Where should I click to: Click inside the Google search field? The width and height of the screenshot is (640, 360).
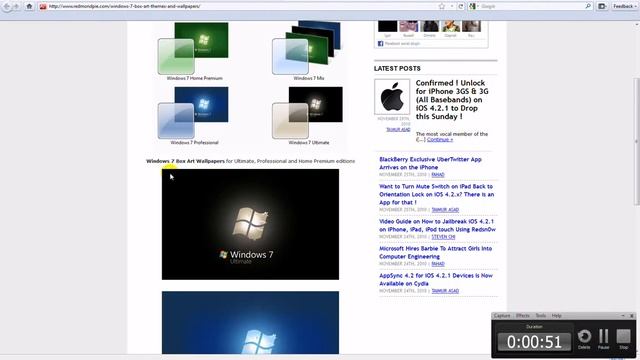pyautogui.click(x=532, y=6)
